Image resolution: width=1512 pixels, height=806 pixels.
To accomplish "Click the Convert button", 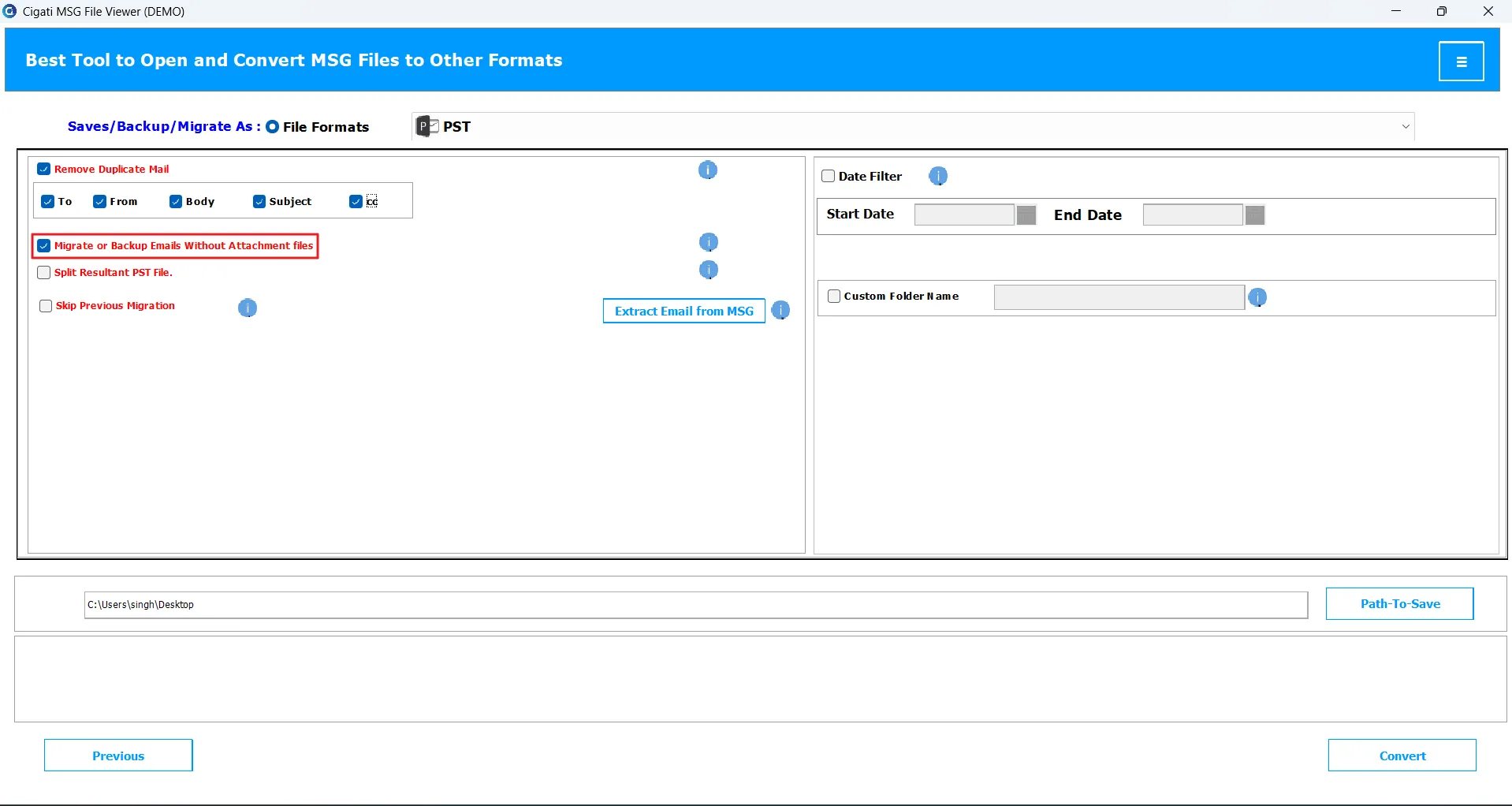I will click(x=1402, y=756).
